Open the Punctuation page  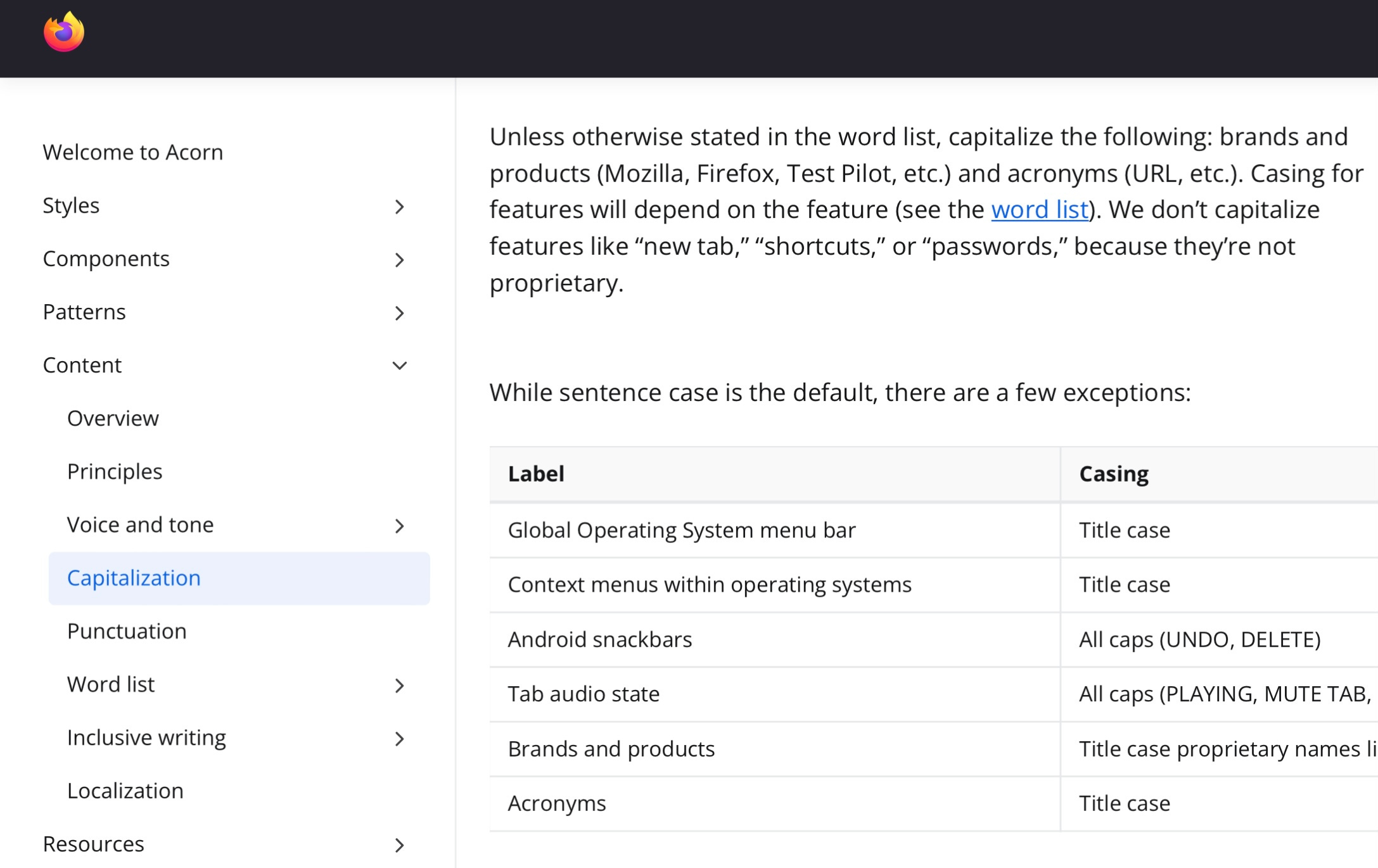(x=127, y=631)
